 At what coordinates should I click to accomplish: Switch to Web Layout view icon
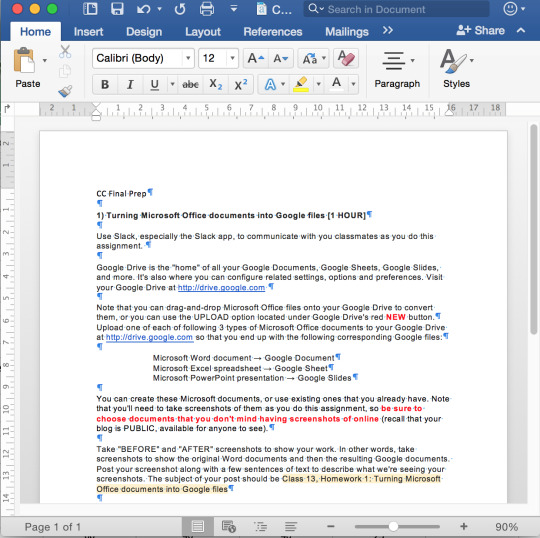[229, 526]
